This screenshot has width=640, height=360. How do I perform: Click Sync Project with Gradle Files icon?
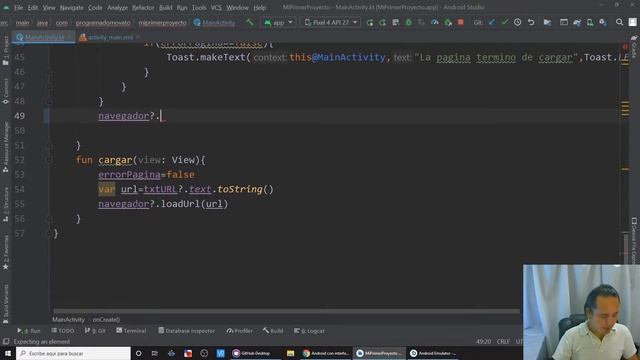tap(577, 22)
